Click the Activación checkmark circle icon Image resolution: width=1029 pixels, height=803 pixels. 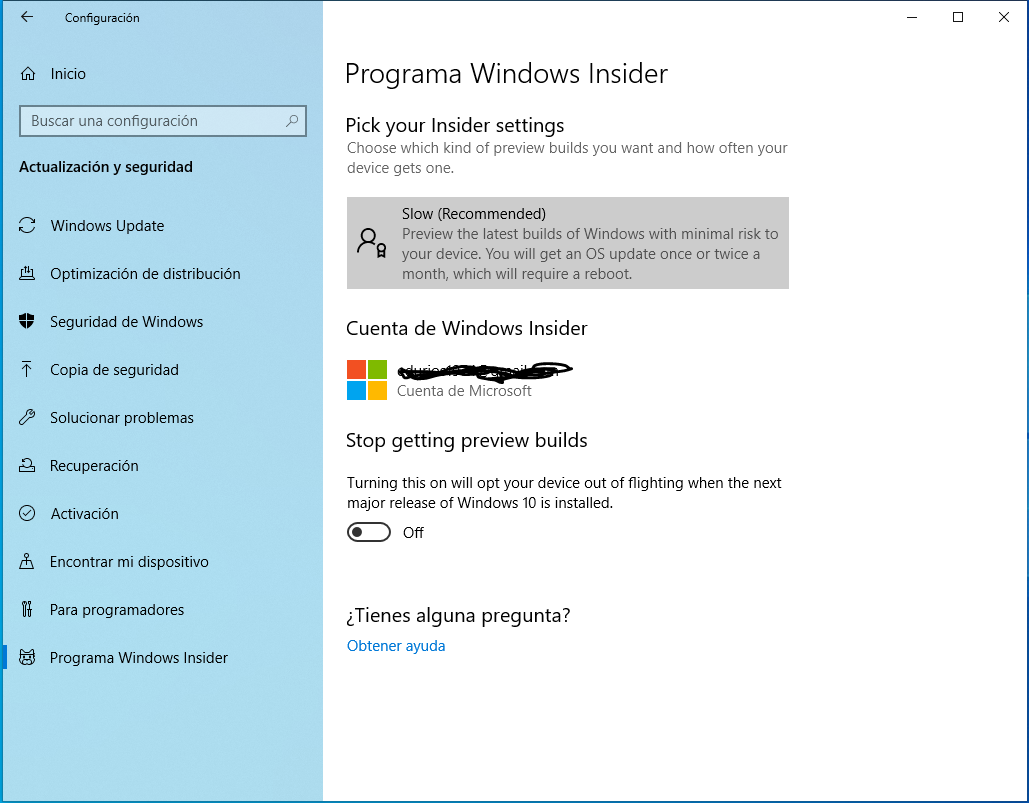point(28,514)
